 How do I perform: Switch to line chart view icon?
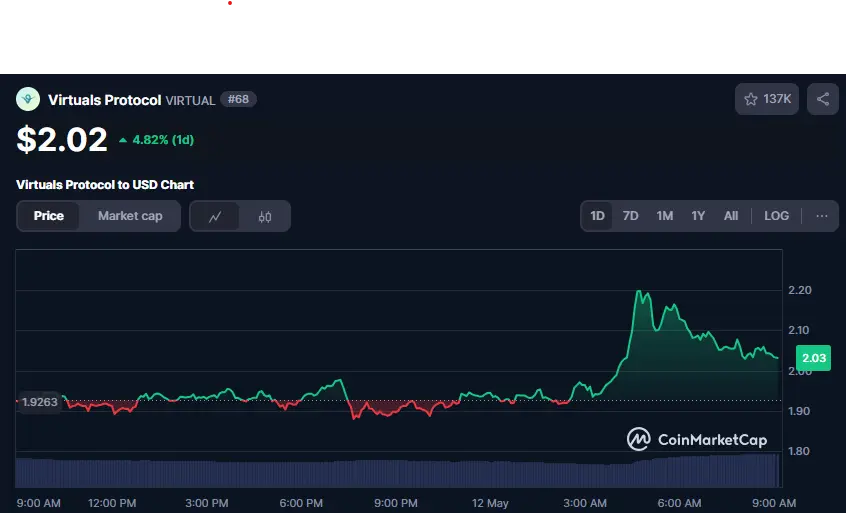pyautogui.click(x=215, y=216)
